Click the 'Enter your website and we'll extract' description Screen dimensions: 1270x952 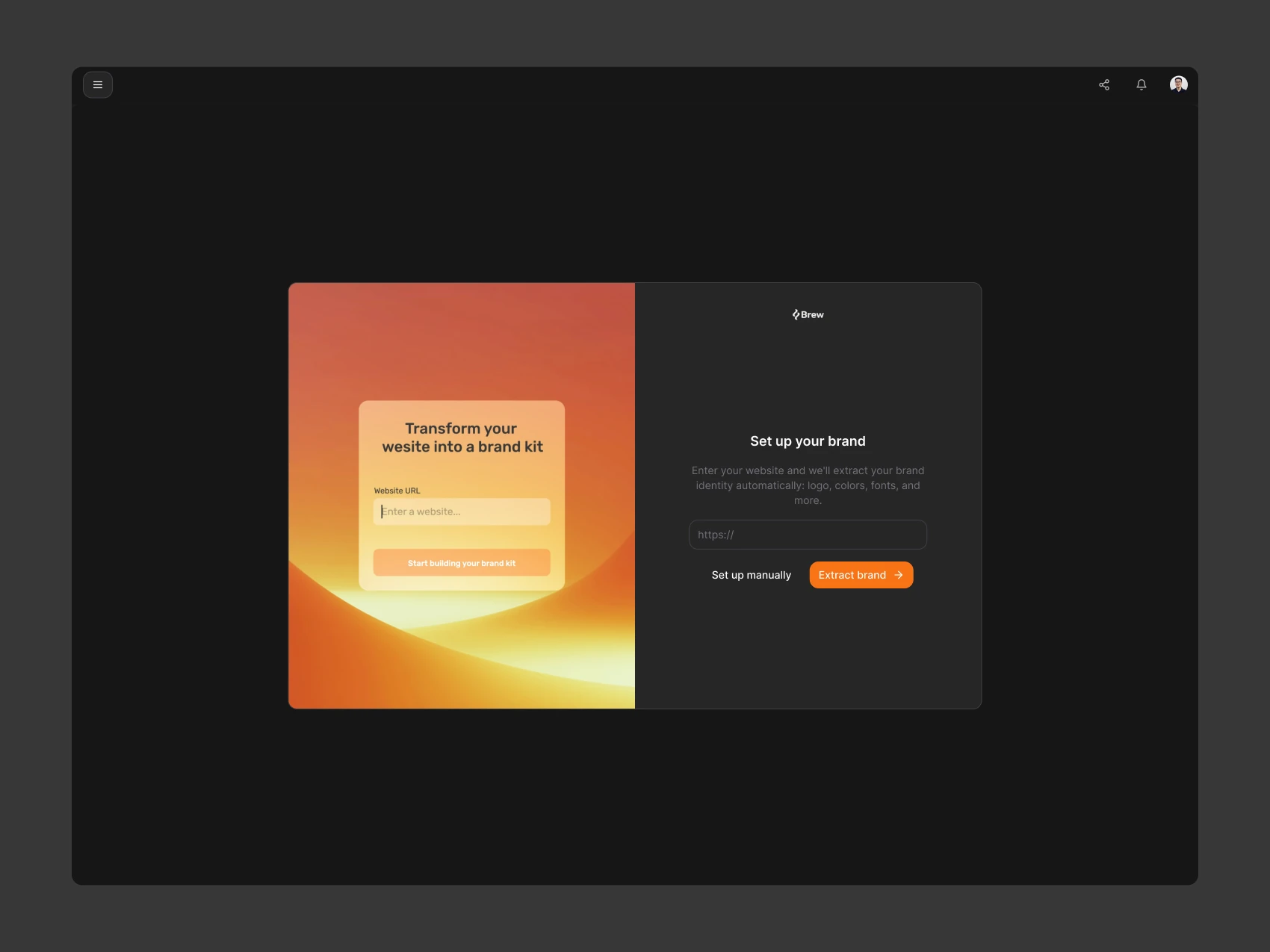(808, 485)
